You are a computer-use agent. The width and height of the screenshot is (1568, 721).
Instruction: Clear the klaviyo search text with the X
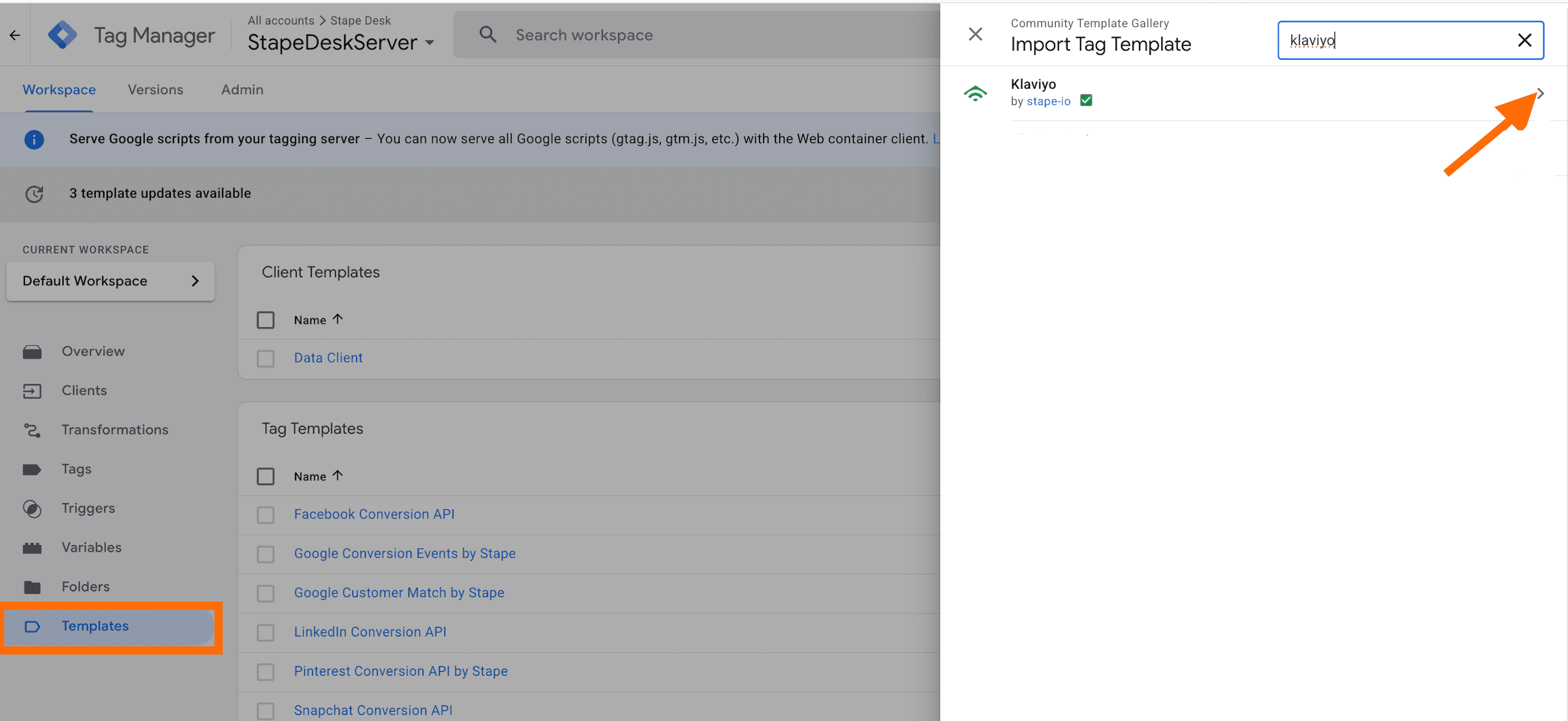click(1525, 40)
